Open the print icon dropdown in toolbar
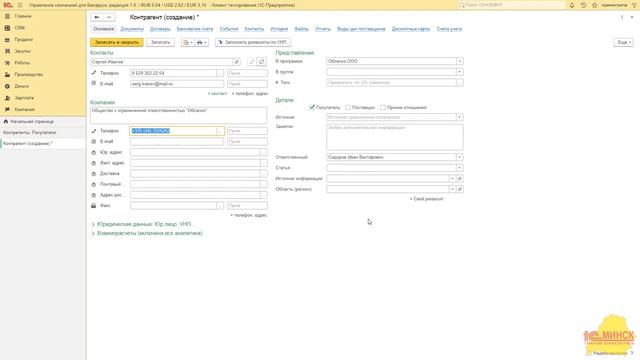640x360 pixels. click(202, 42)
